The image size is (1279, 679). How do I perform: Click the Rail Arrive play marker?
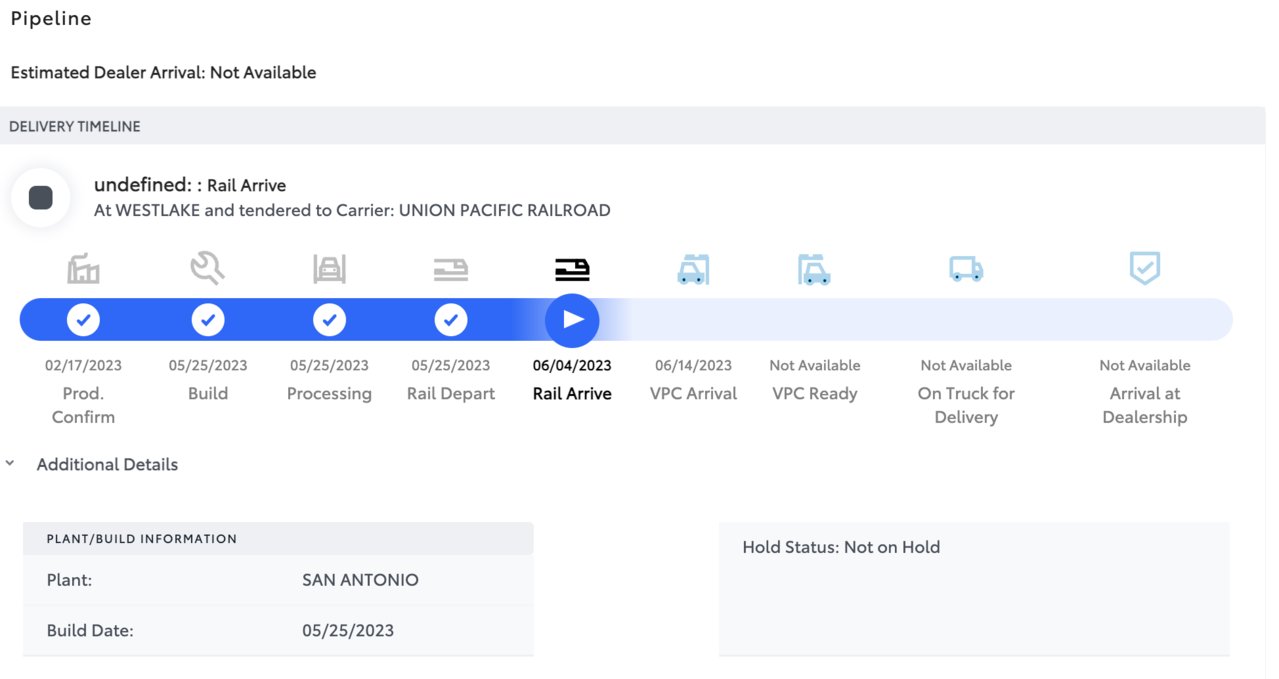click(x=572, y=320)
